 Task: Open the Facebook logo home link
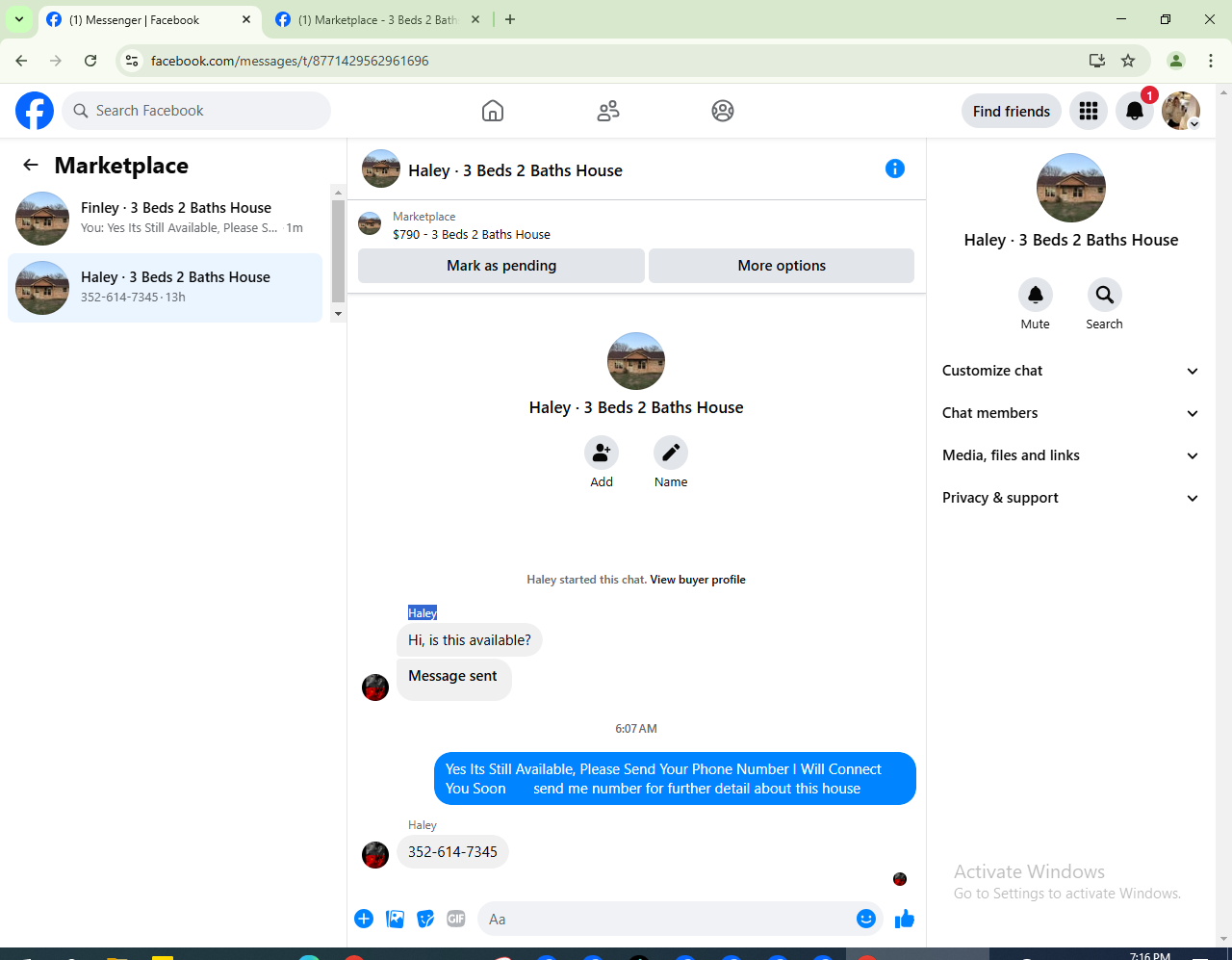(35, 111)
